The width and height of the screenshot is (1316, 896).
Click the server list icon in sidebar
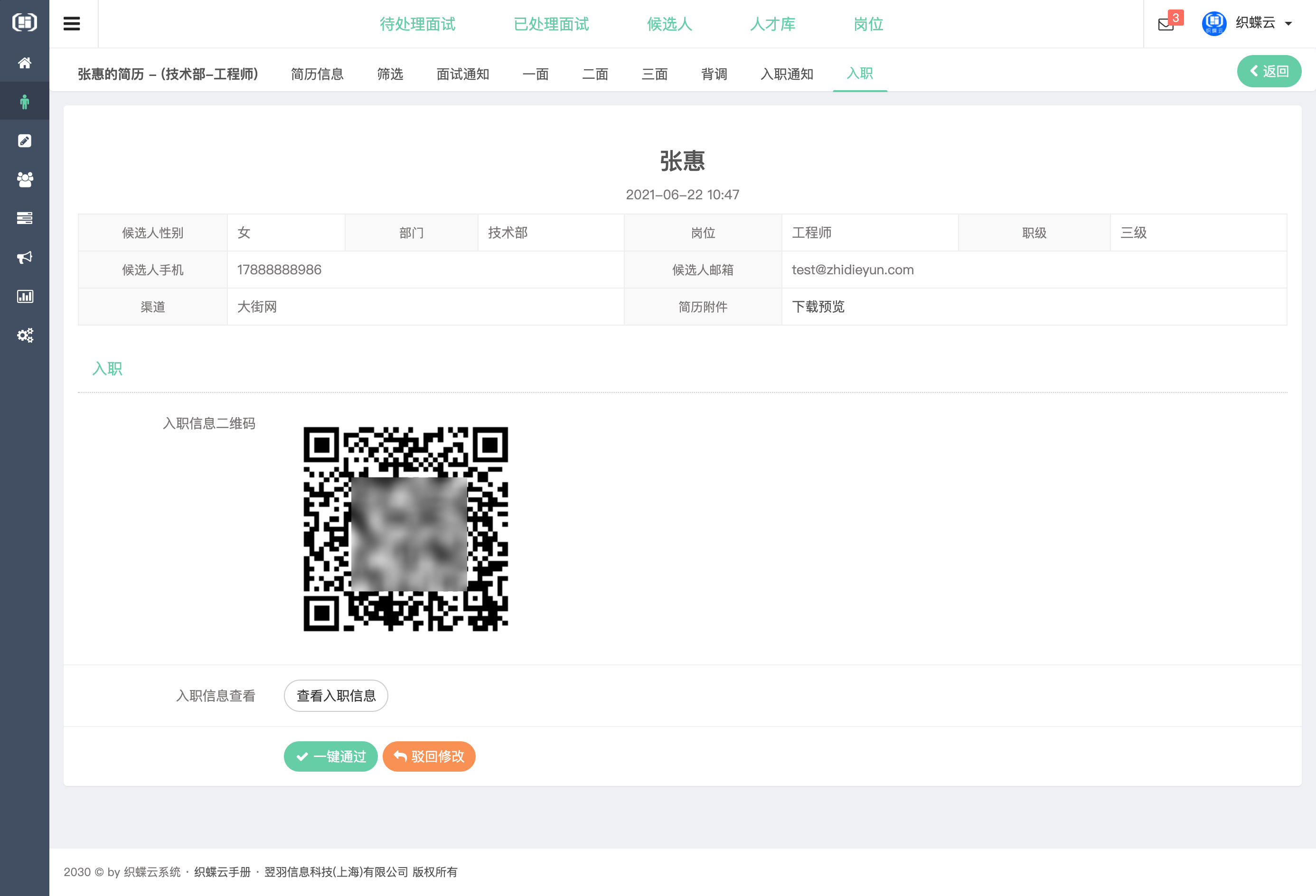pyautogui.click(x=24, y=218)
